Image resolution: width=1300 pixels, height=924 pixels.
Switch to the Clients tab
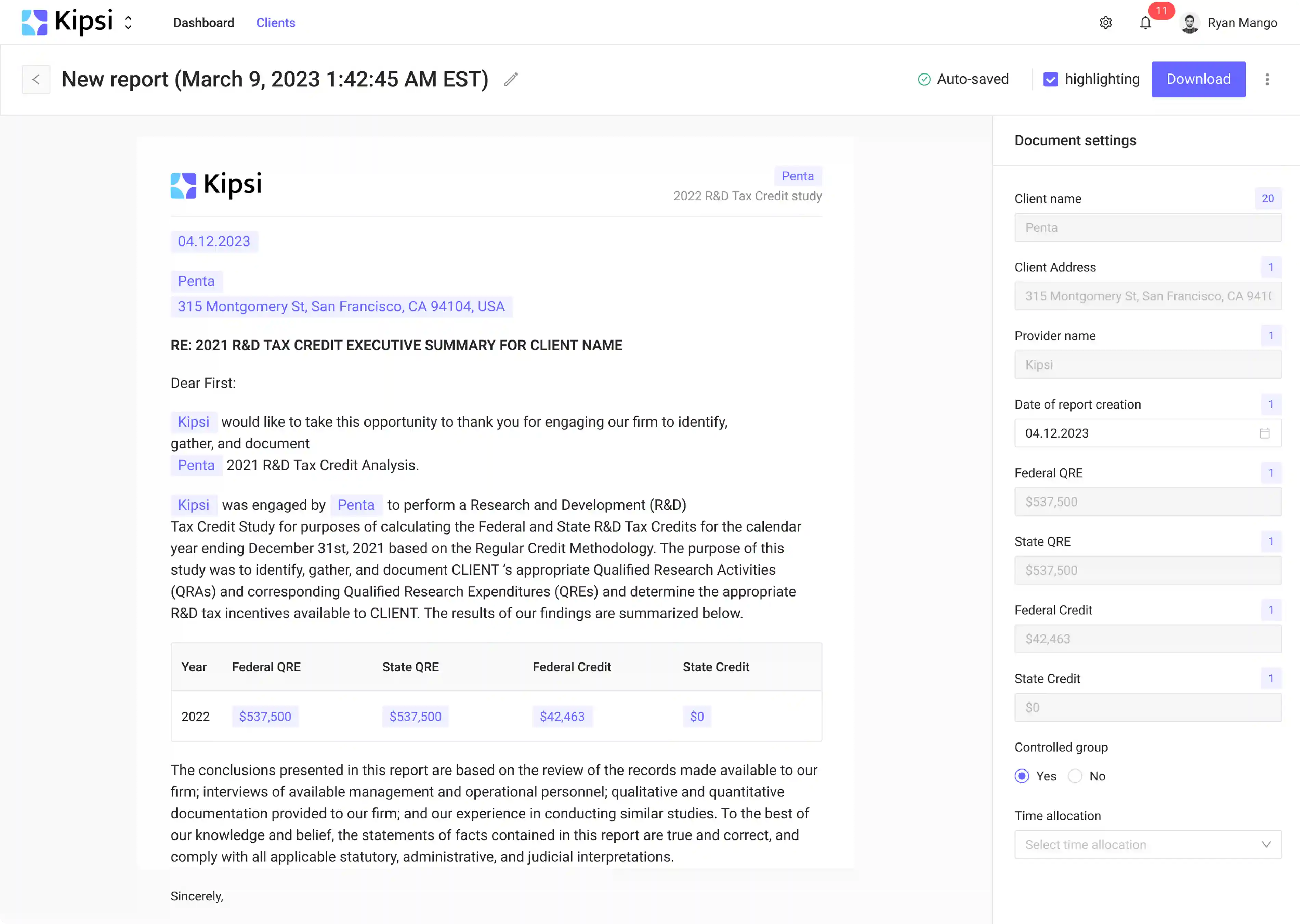coord(275,23)
